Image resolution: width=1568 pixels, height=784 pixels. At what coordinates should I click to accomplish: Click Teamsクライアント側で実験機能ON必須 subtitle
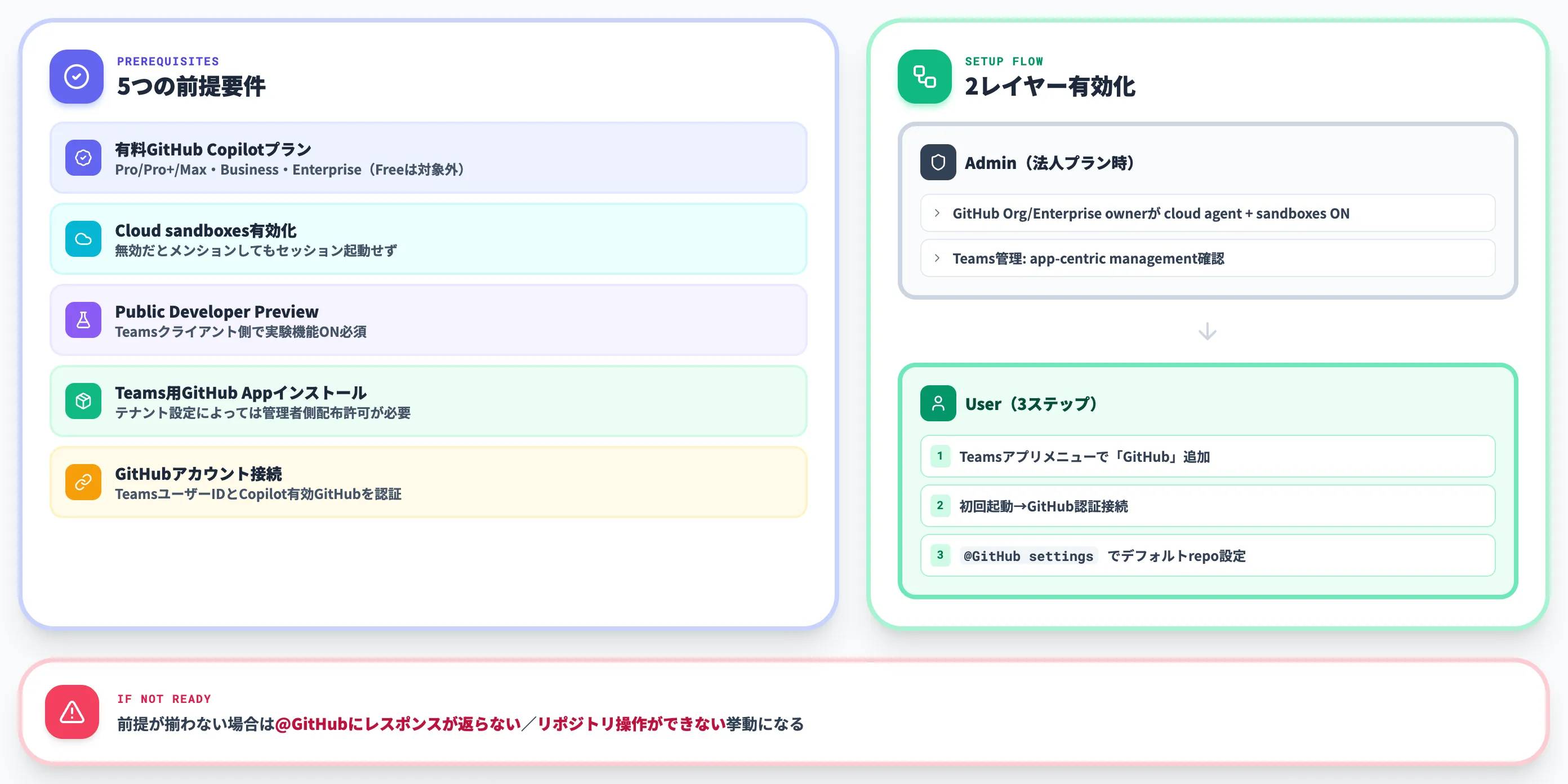pos(240,332)
